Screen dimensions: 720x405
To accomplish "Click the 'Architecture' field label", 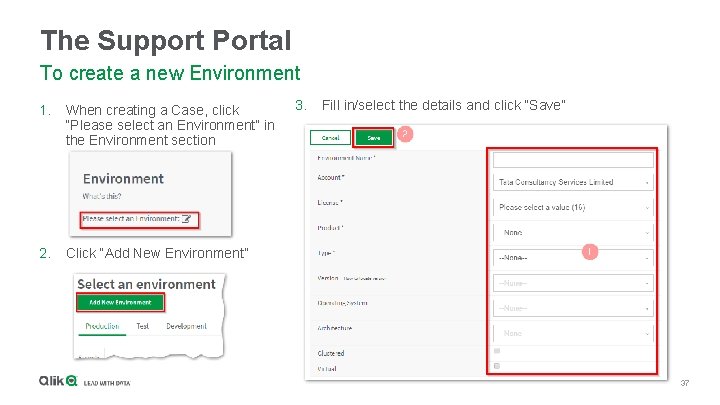I will pyautogui.click(x=334, y=328).
